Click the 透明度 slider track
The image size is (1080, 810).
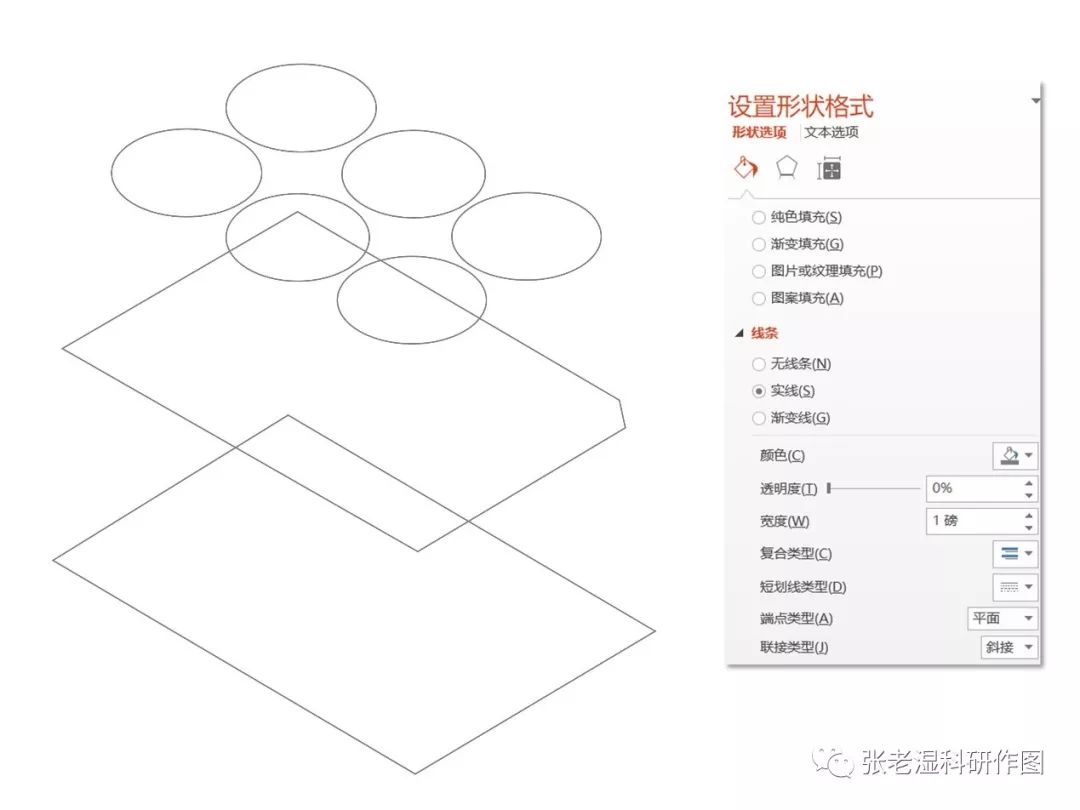pyautogui.click(x=873, y=488)
